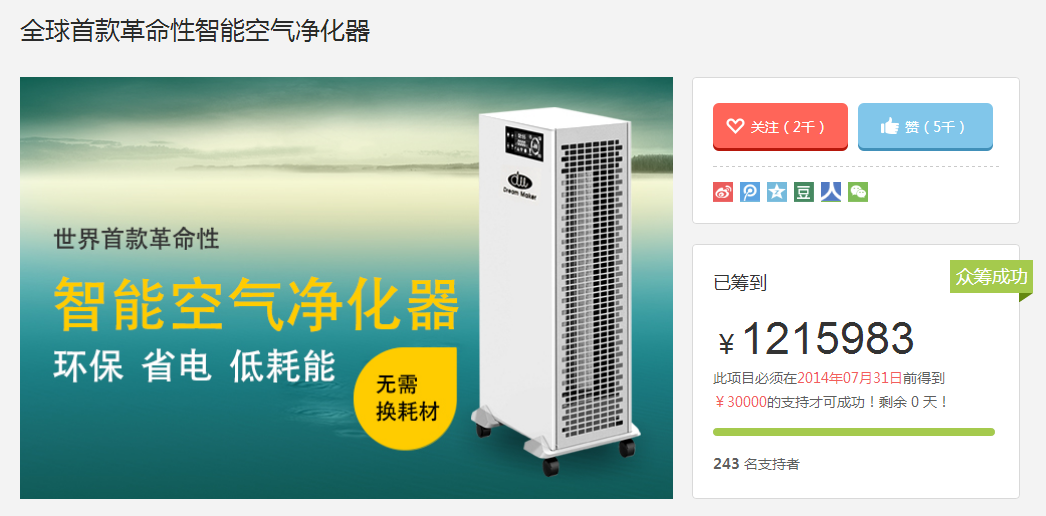Screen dimensions: 1046x516
Task: Click the deadline date 2014年07月31日
Action: pyautogui.click(x=849, y=379)
